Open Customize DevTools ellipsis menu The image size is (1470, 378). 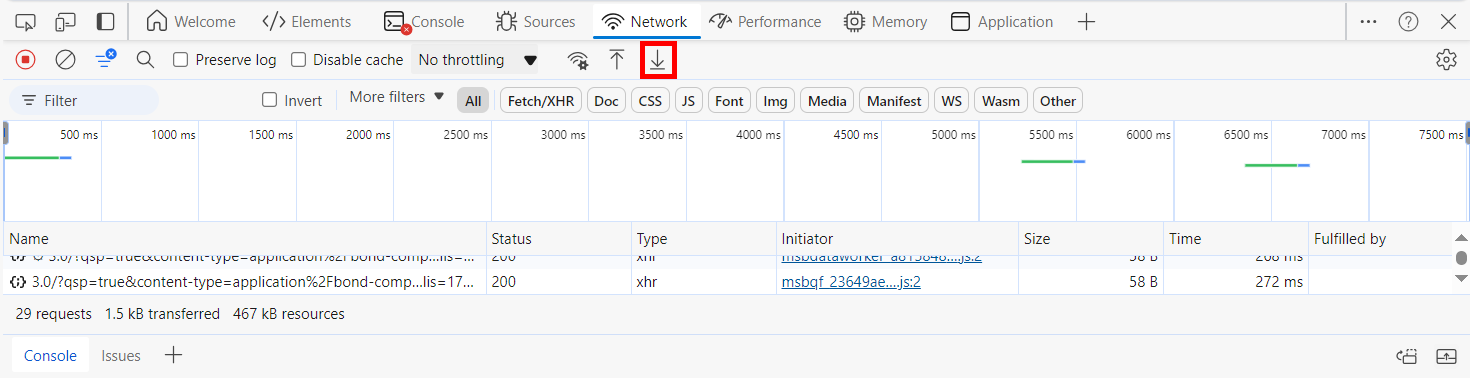[1369, 21]
